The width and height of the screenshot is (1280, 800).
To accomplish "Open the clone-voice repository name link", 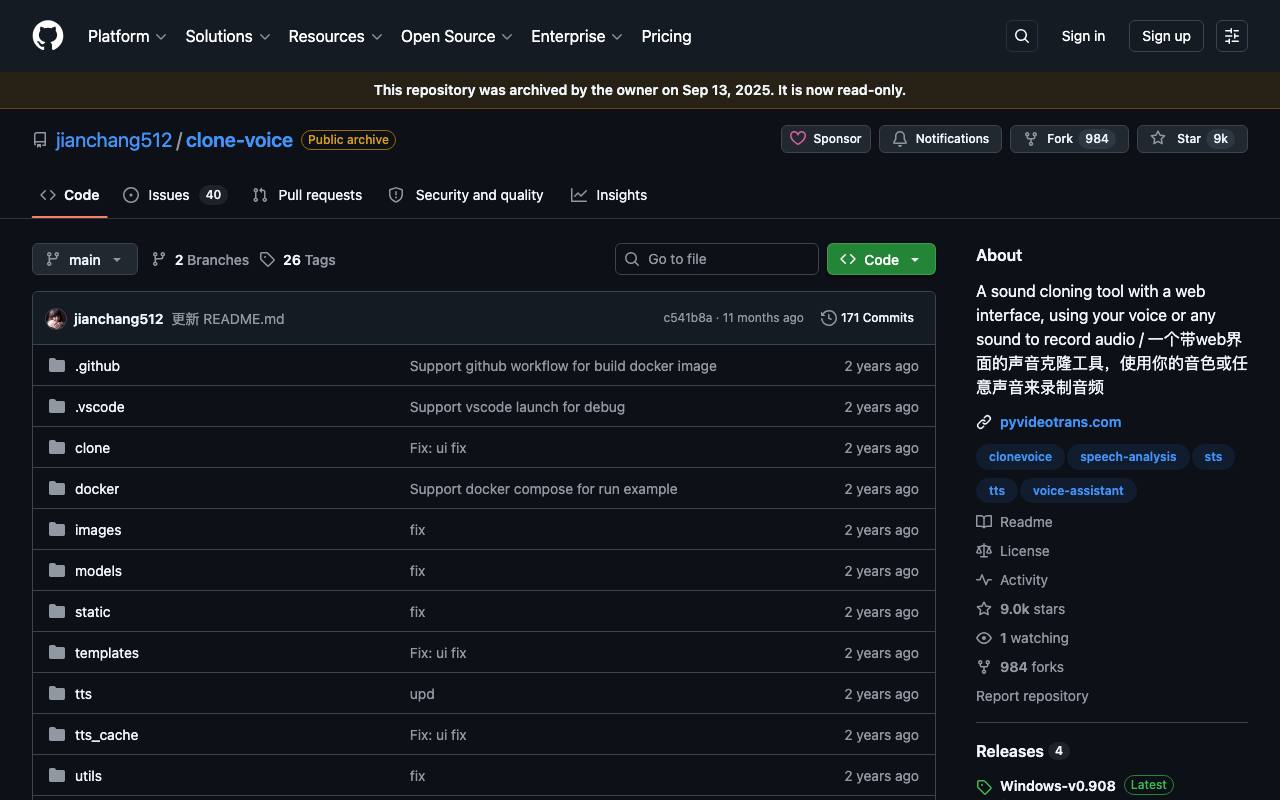I will [239, 140].
